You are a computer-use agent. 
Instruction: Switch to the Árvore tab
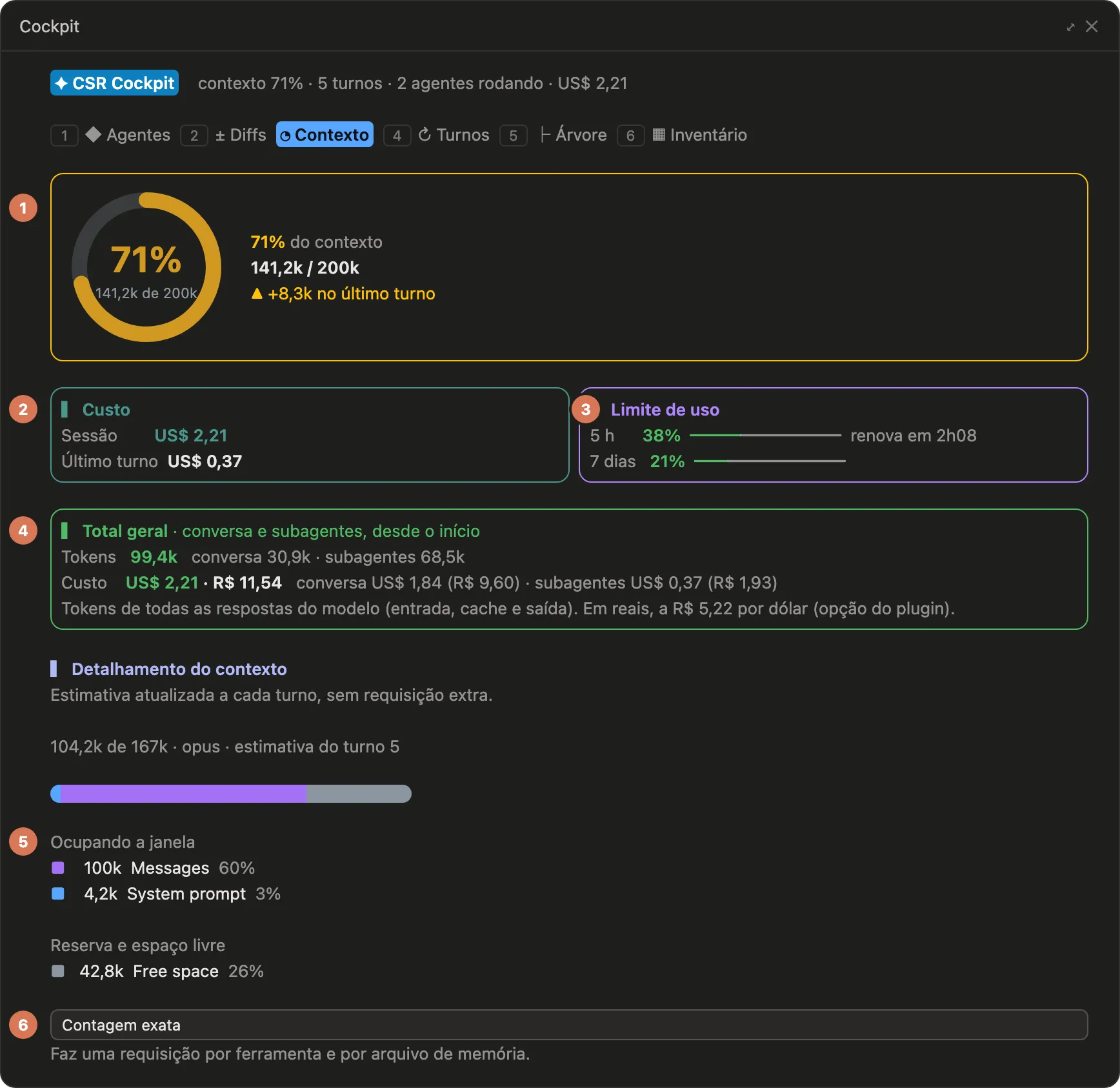[x=573, y=135]
